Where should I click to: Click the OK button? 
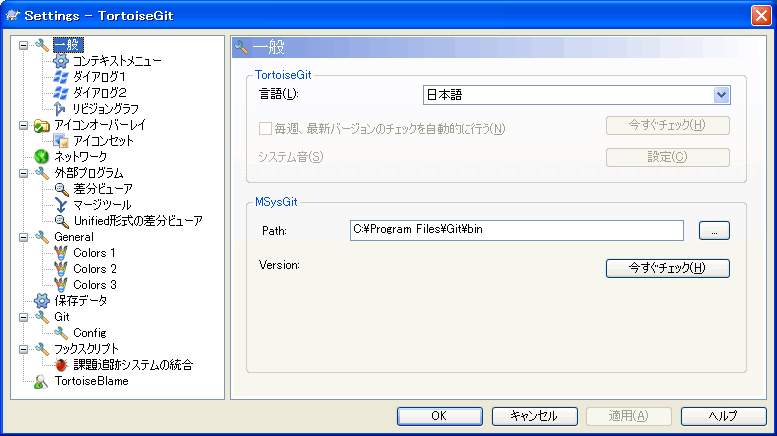coord(440,416)
